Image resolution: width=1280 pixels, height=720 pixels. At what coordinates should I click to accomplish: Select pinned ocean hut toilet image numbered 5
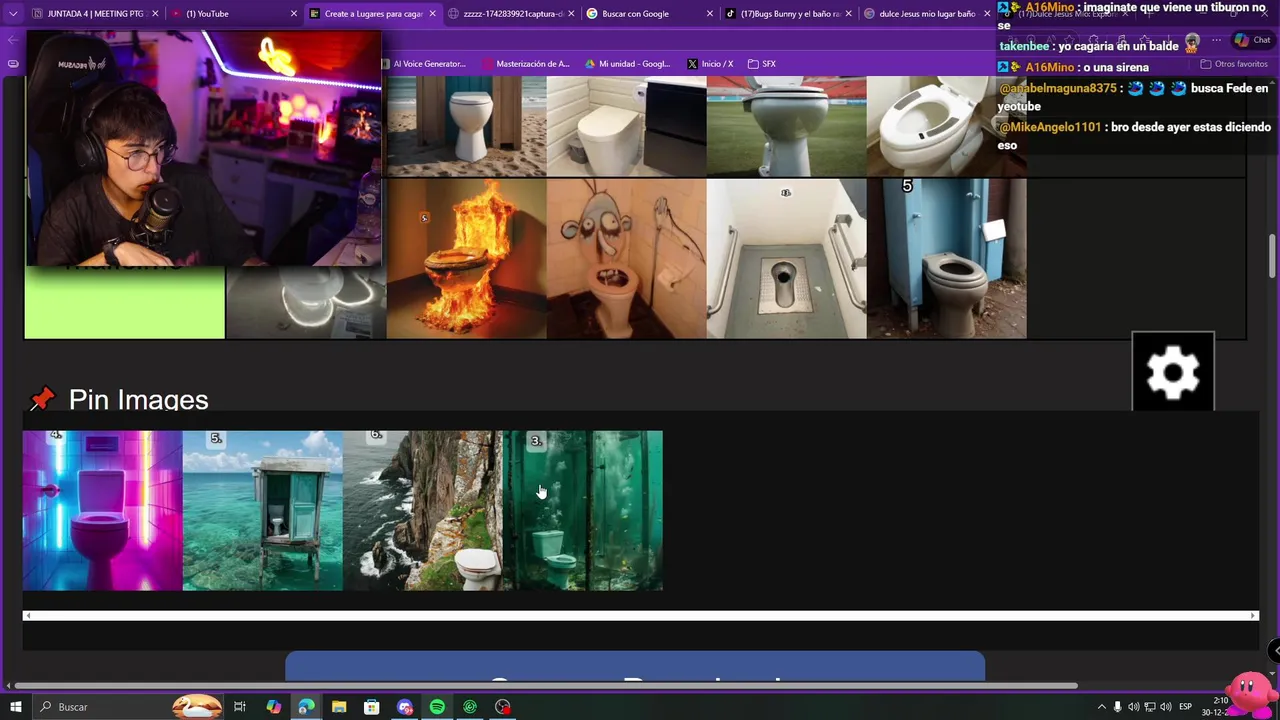pyautogui.click(x=262, y=510)
